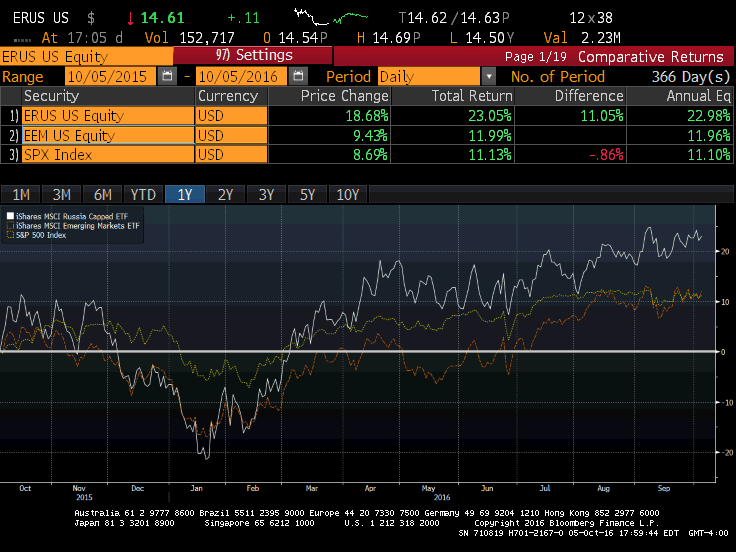Image resolution: width=736 pixels, height=552 pixels.
Task: Click the intraday mini sparkline chart
Action: point(331,17)
